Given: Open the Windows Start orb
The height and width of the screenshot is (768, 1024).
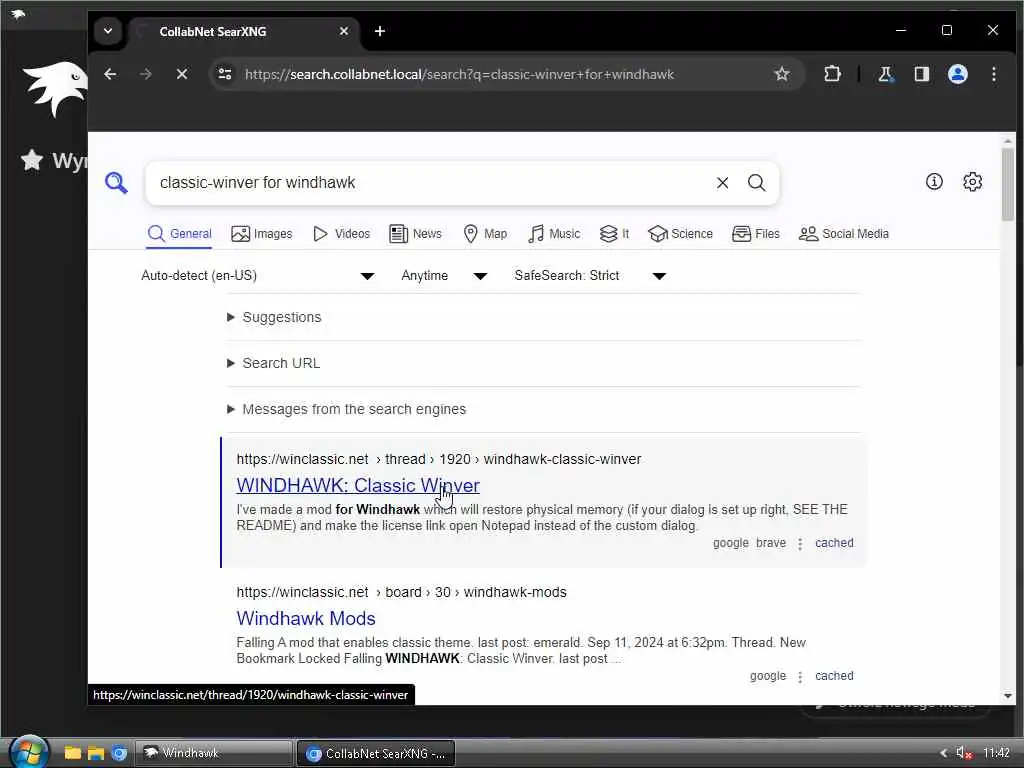Looking at the screenshot, I should coord(28,752).
